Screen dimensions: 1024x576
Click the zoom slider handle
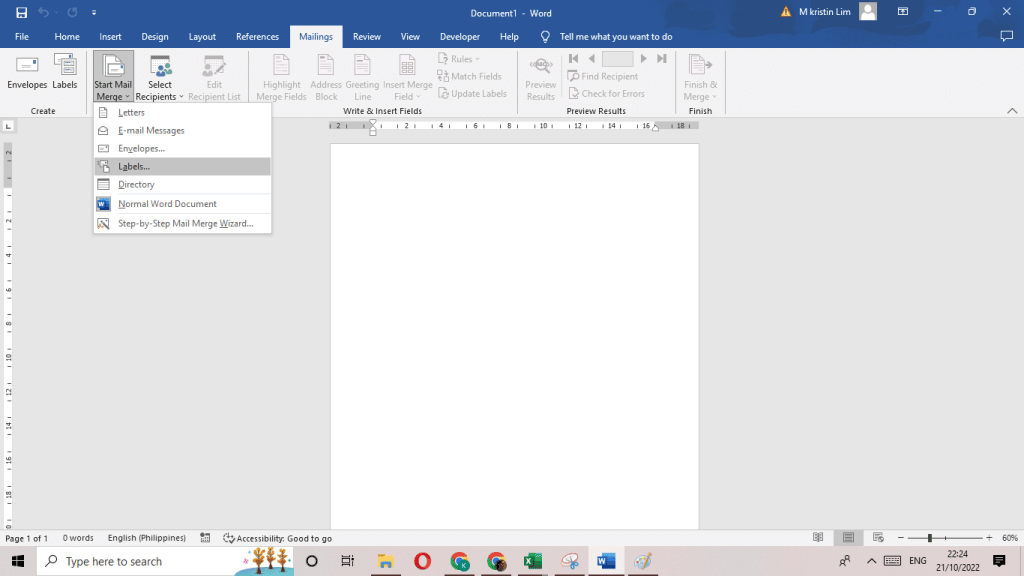pos(929,537)
